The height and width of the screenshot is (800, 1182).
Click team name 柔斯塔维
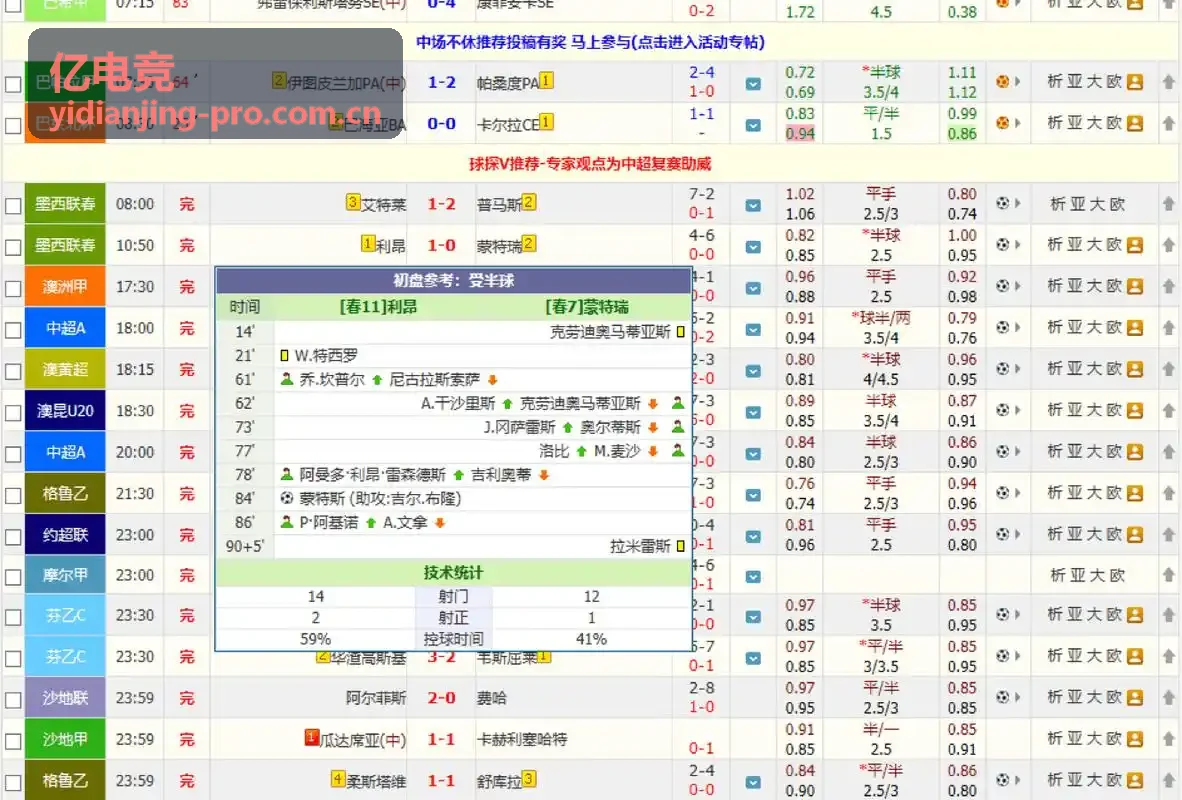(376, 782)
